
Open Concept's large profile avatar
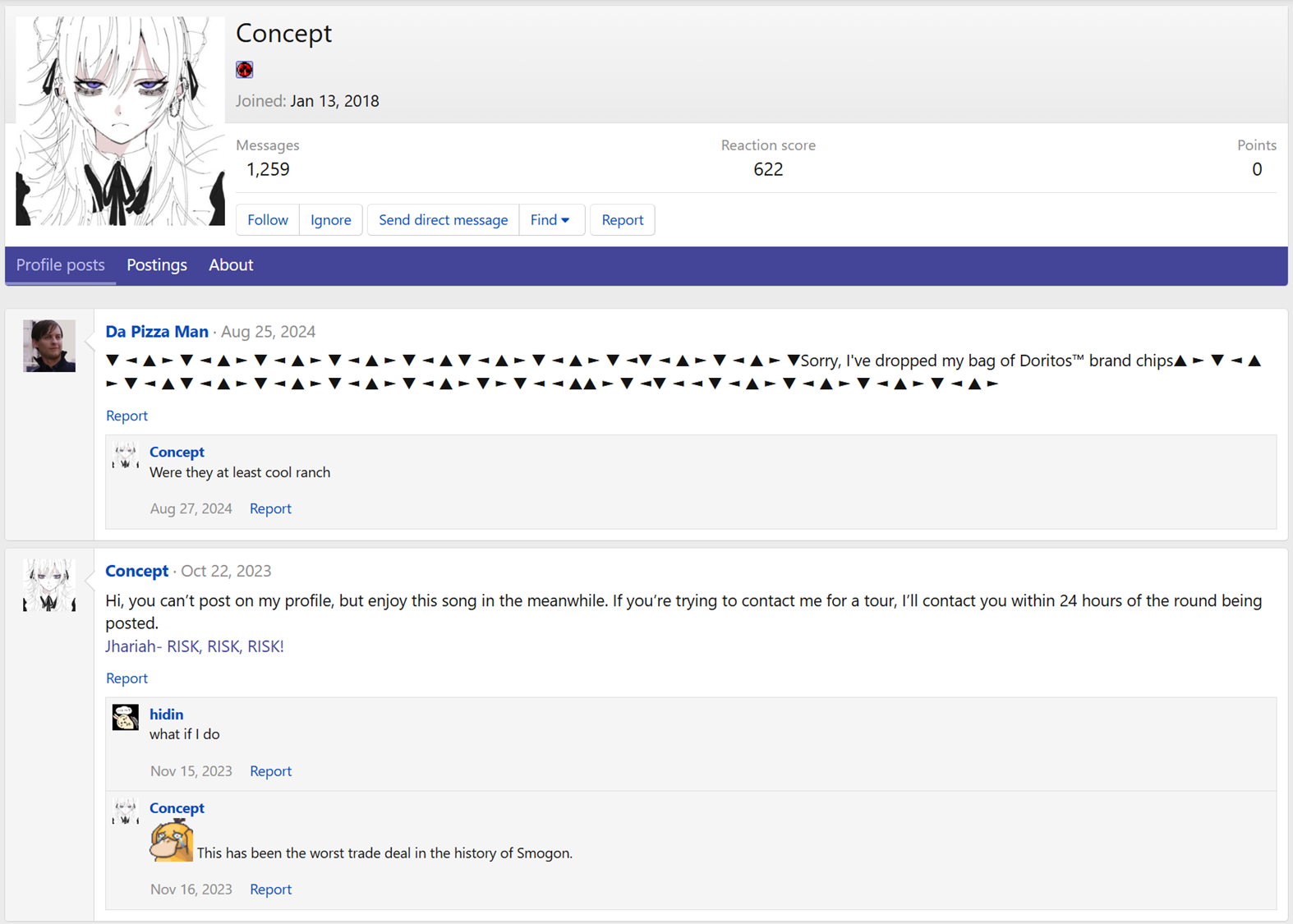coord(120,121)
